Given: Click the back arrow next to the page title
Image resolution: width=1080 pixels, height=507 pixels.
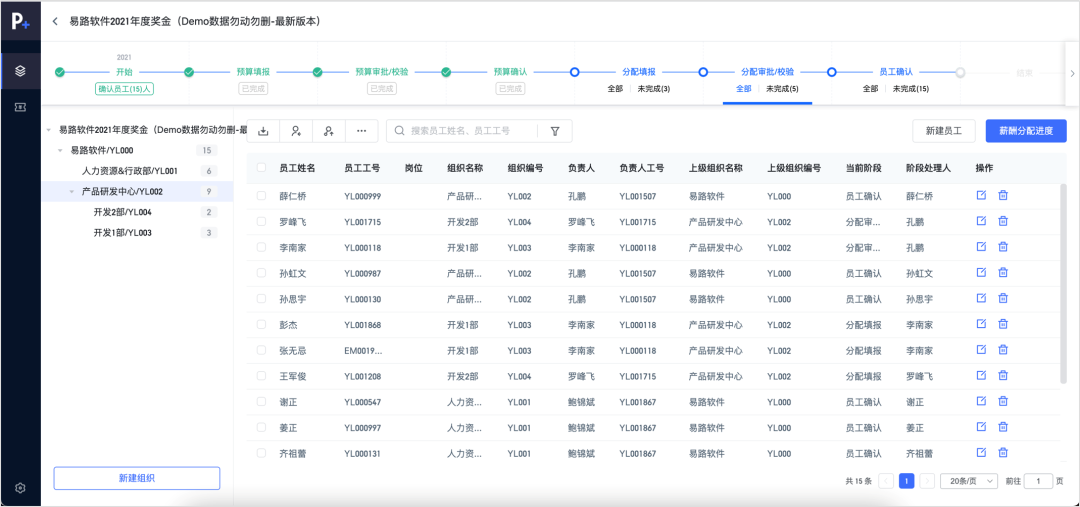Looking at the screenshot, I should pos(55,21).
